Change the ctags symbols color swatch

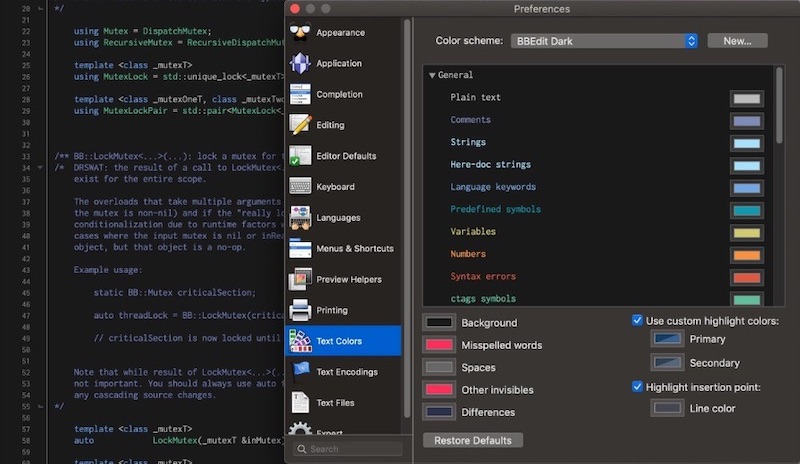pos(746,299)
